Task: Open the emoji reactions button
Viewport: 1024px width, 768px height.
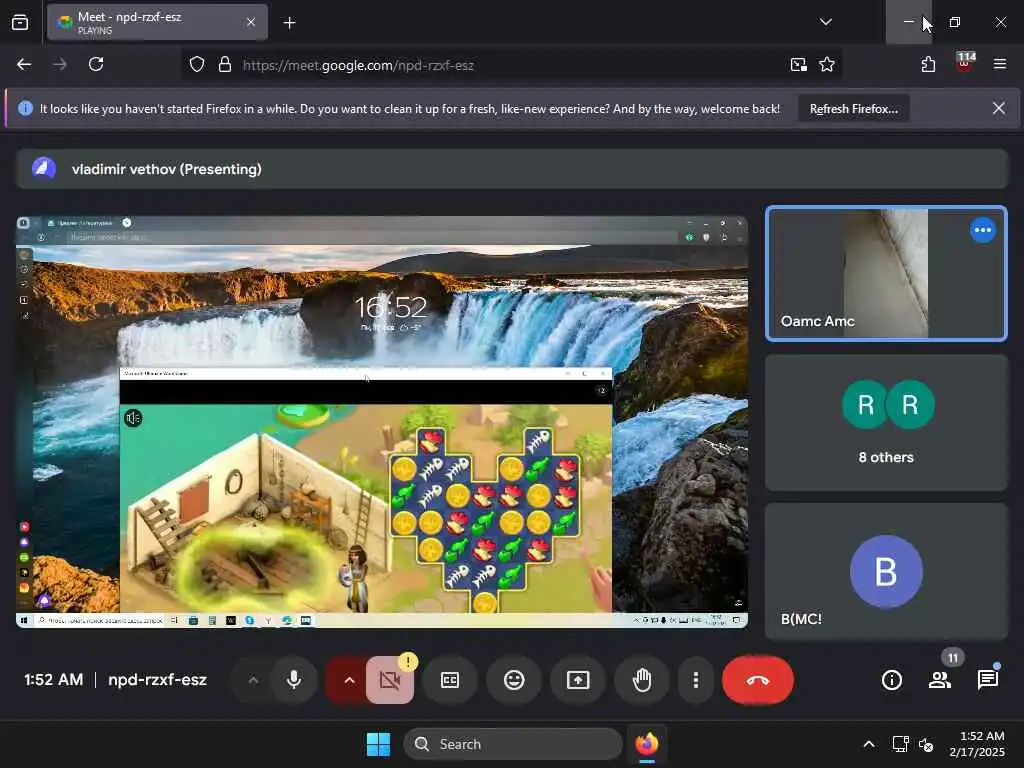Action: click(514, 680)
